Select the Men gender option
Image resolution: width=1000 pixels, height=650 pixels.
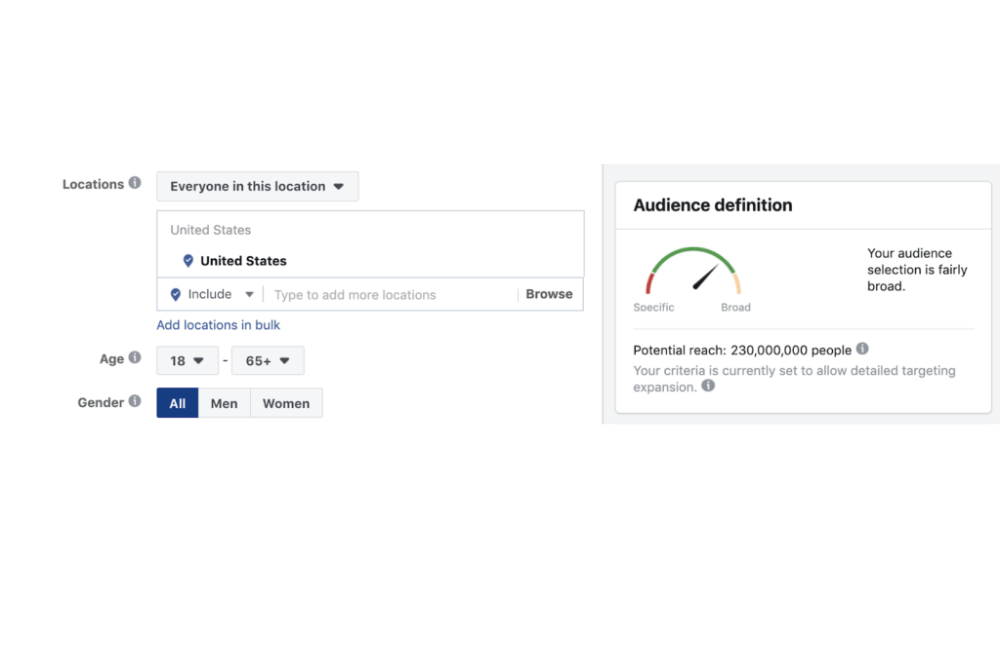pyautogui.click(x=224, y=403)
